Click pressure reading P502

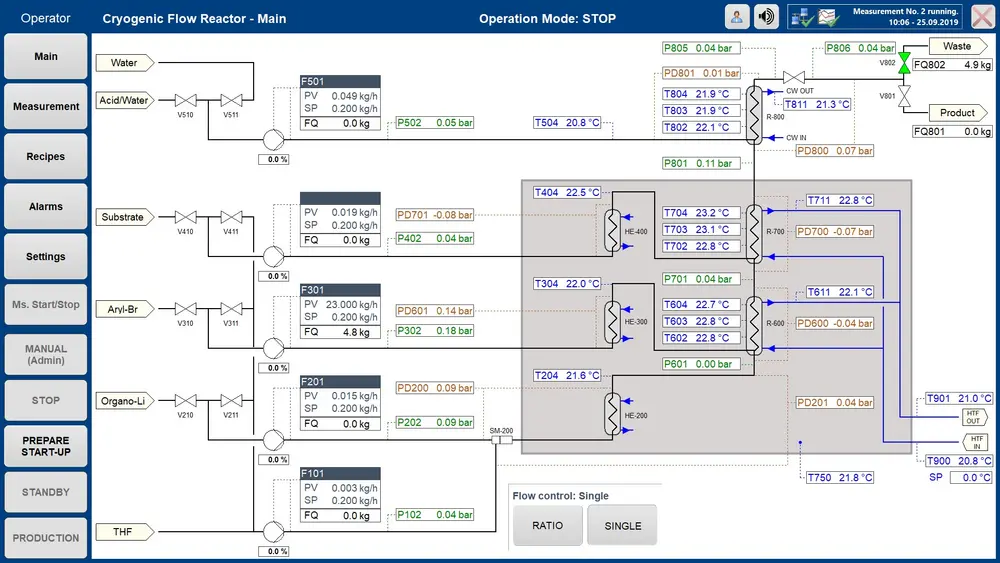click(x=435, y=122)
